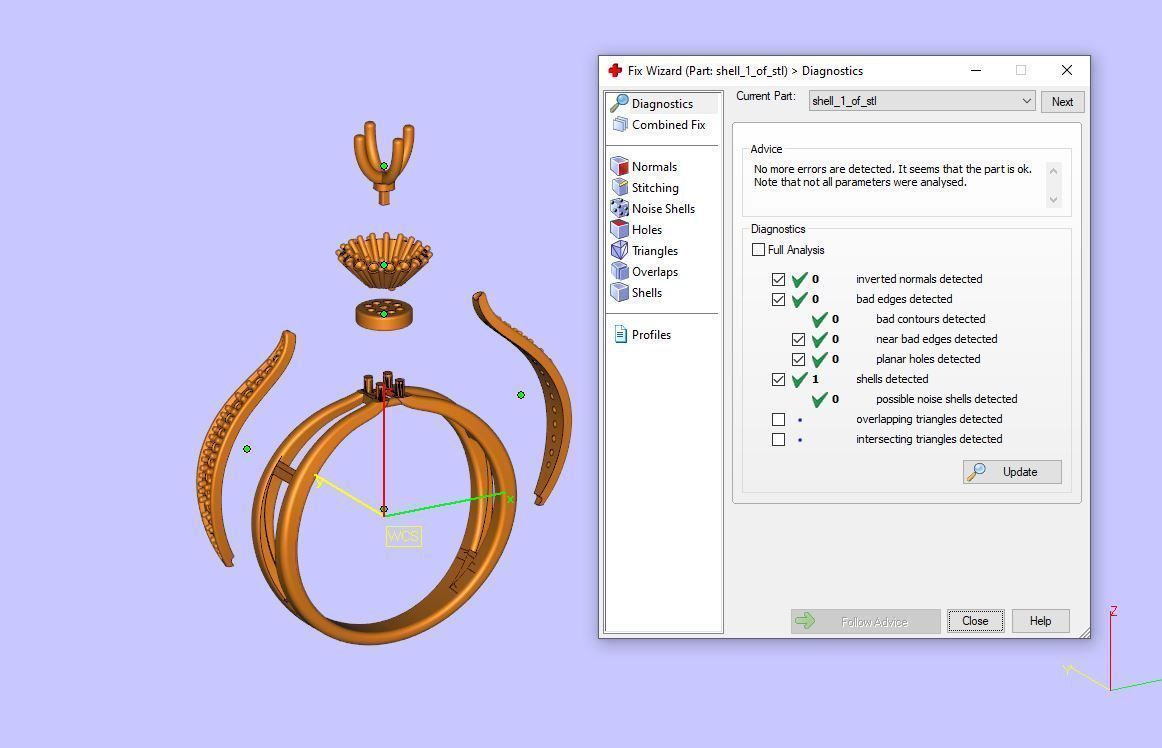
Task: Open the Profiles document icon
Action: (x=620, y=334)
